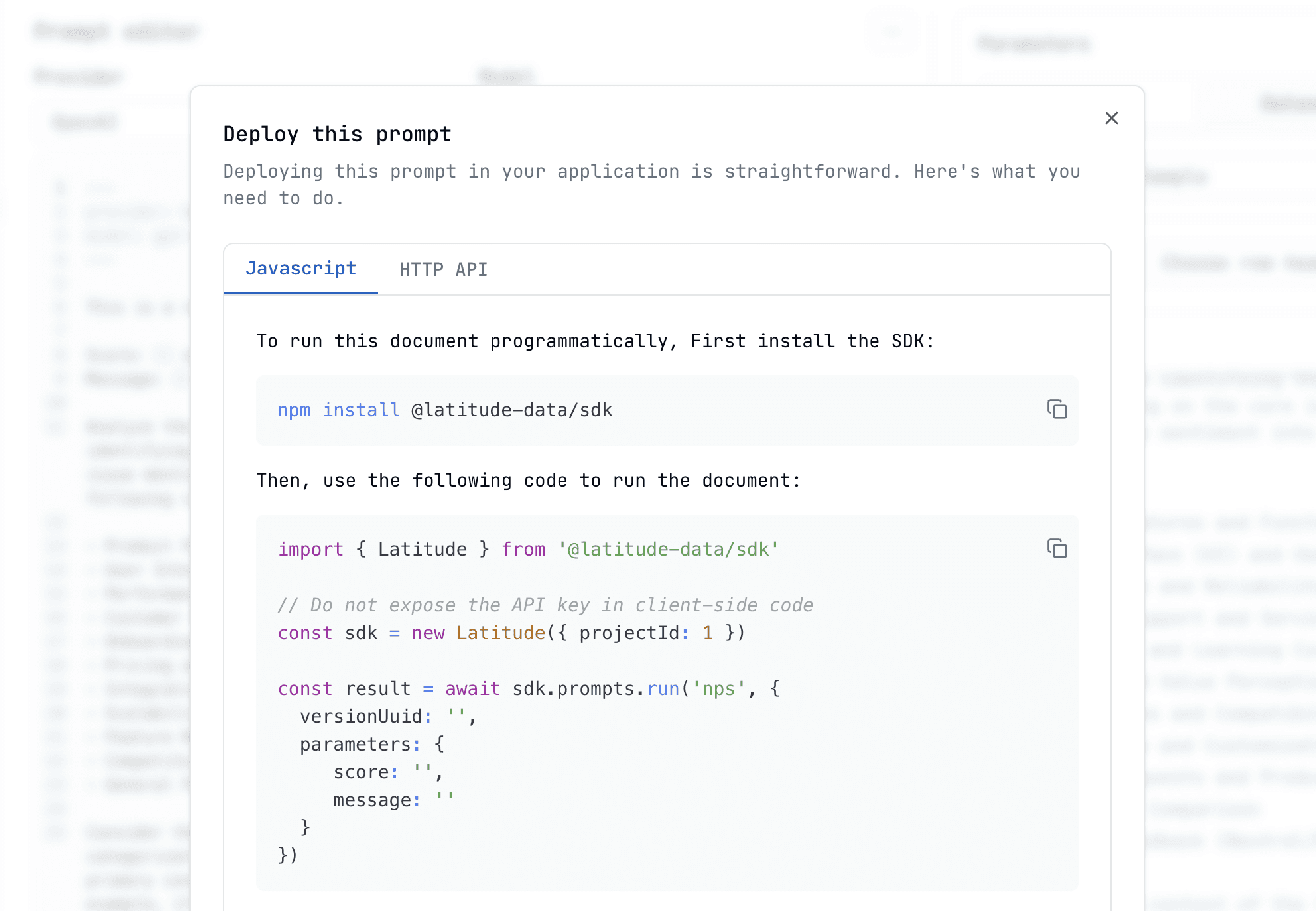This screenshot has width=1316, height=911.
Task: Click the 'Do not expose the API key' comment
Action: pos(545,605)
